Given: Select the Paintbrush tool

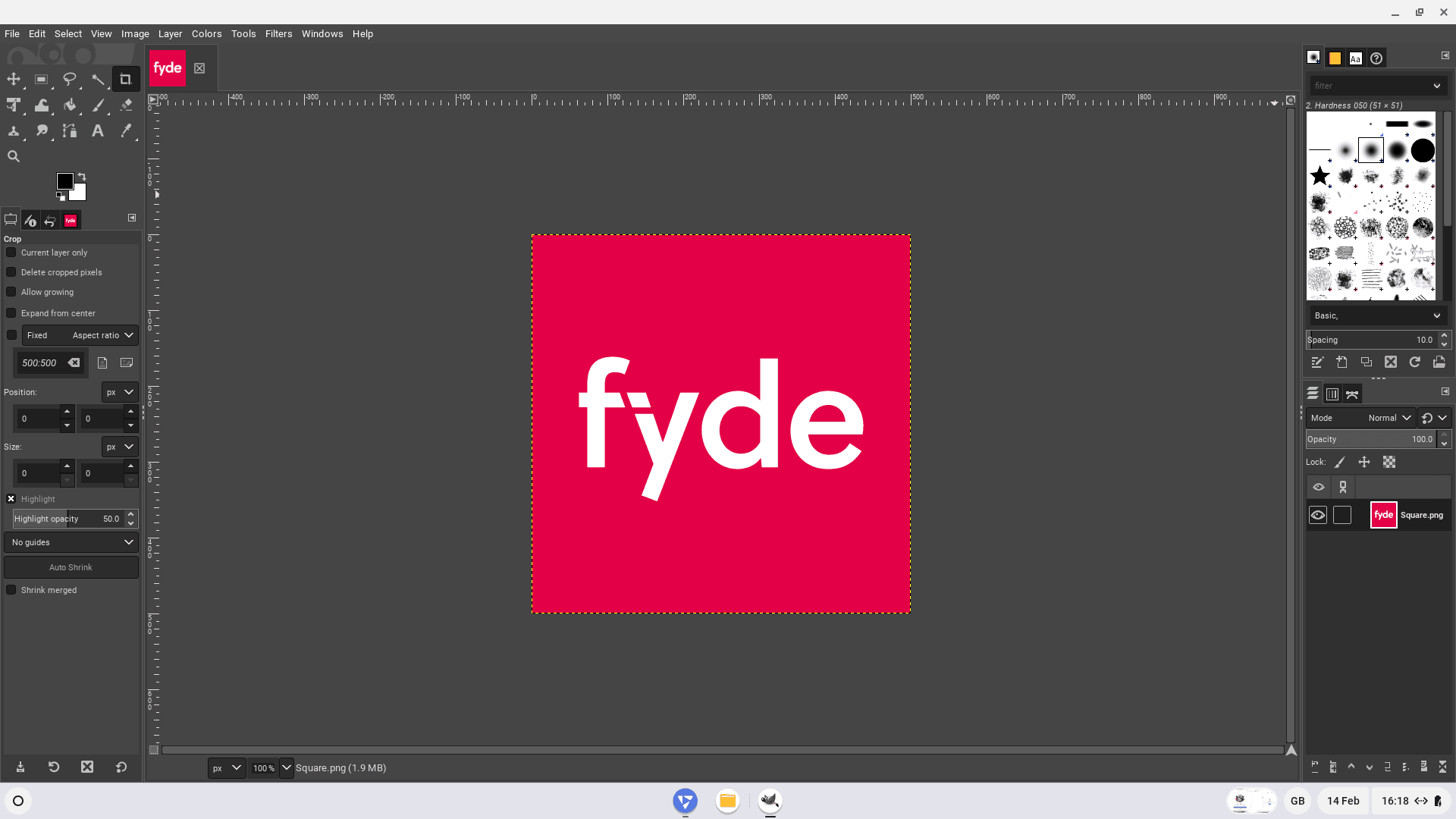Looking at the screenshot, I should (98, 105).
